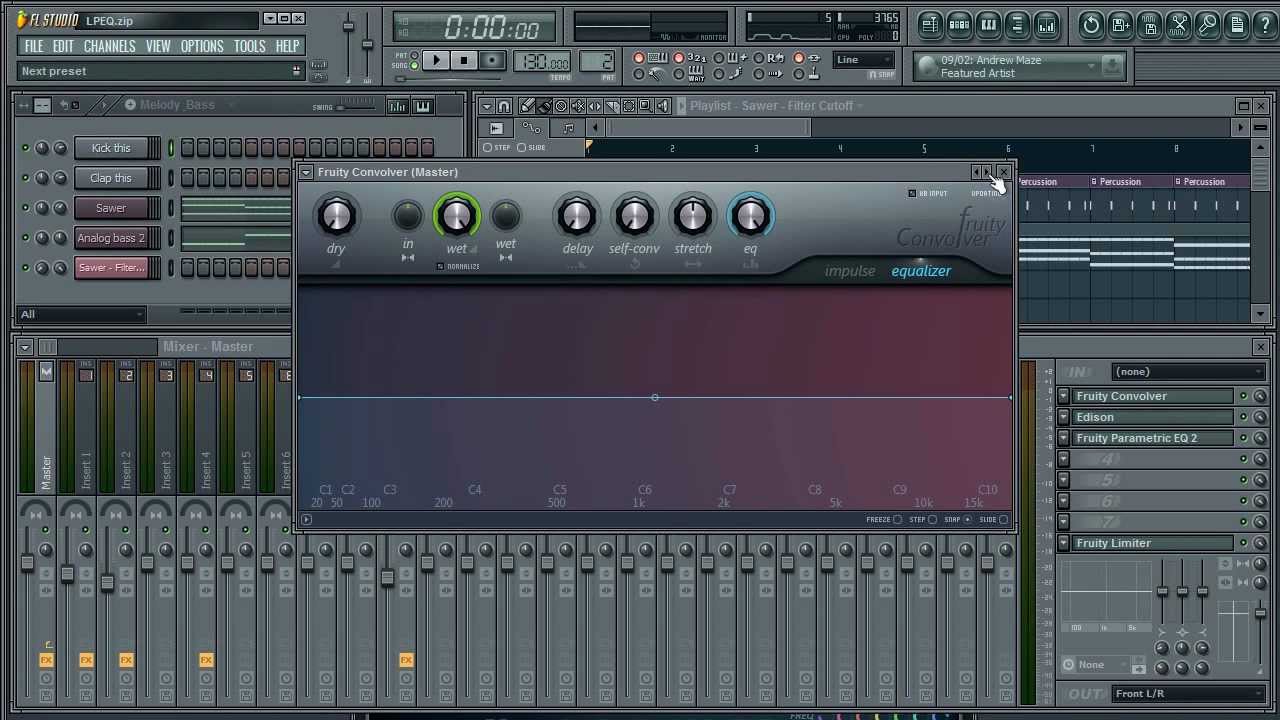The image size is (1280, 720).
Task: Disable the Fruity Limiter slot via its green LED
Action: click(x=1243, y=543)
